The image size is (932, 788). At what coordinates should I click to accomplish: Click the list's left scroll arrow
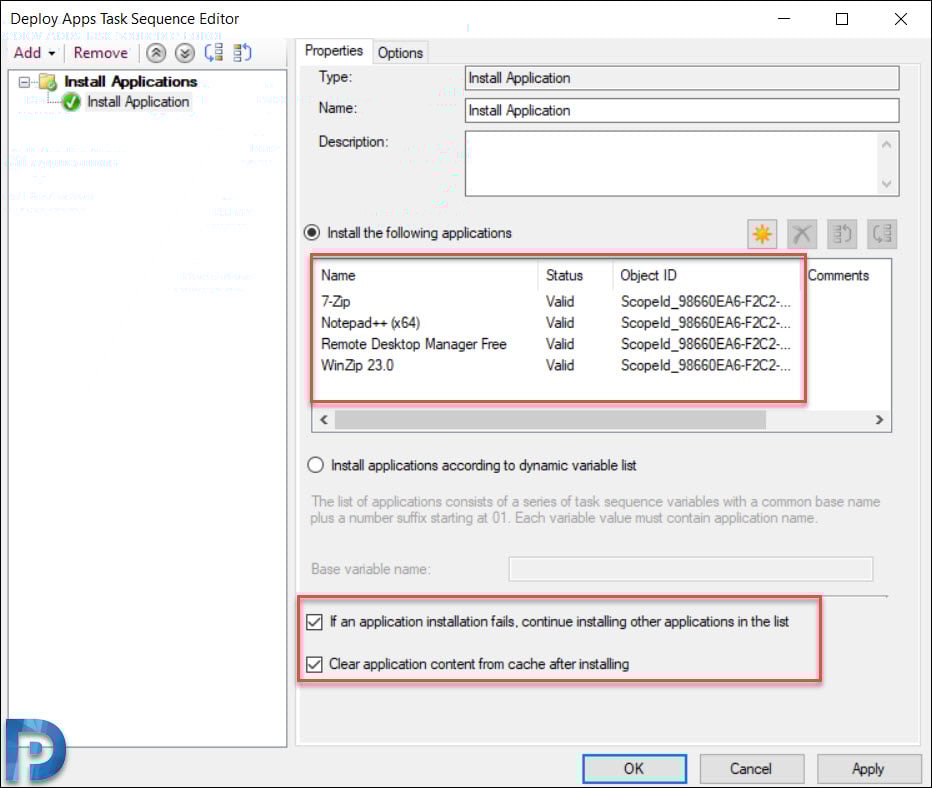323,420
